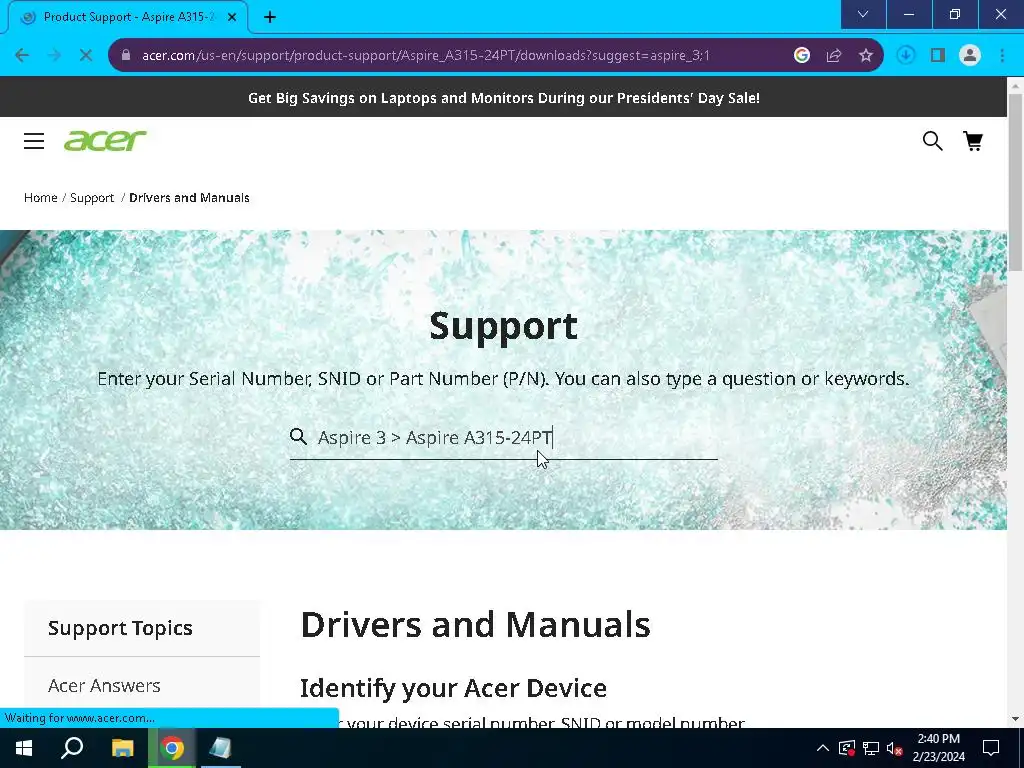Screen dimensions: 1024x768
Task: Click the page vertical scrollbar thumb
Action: point(1015,182)
